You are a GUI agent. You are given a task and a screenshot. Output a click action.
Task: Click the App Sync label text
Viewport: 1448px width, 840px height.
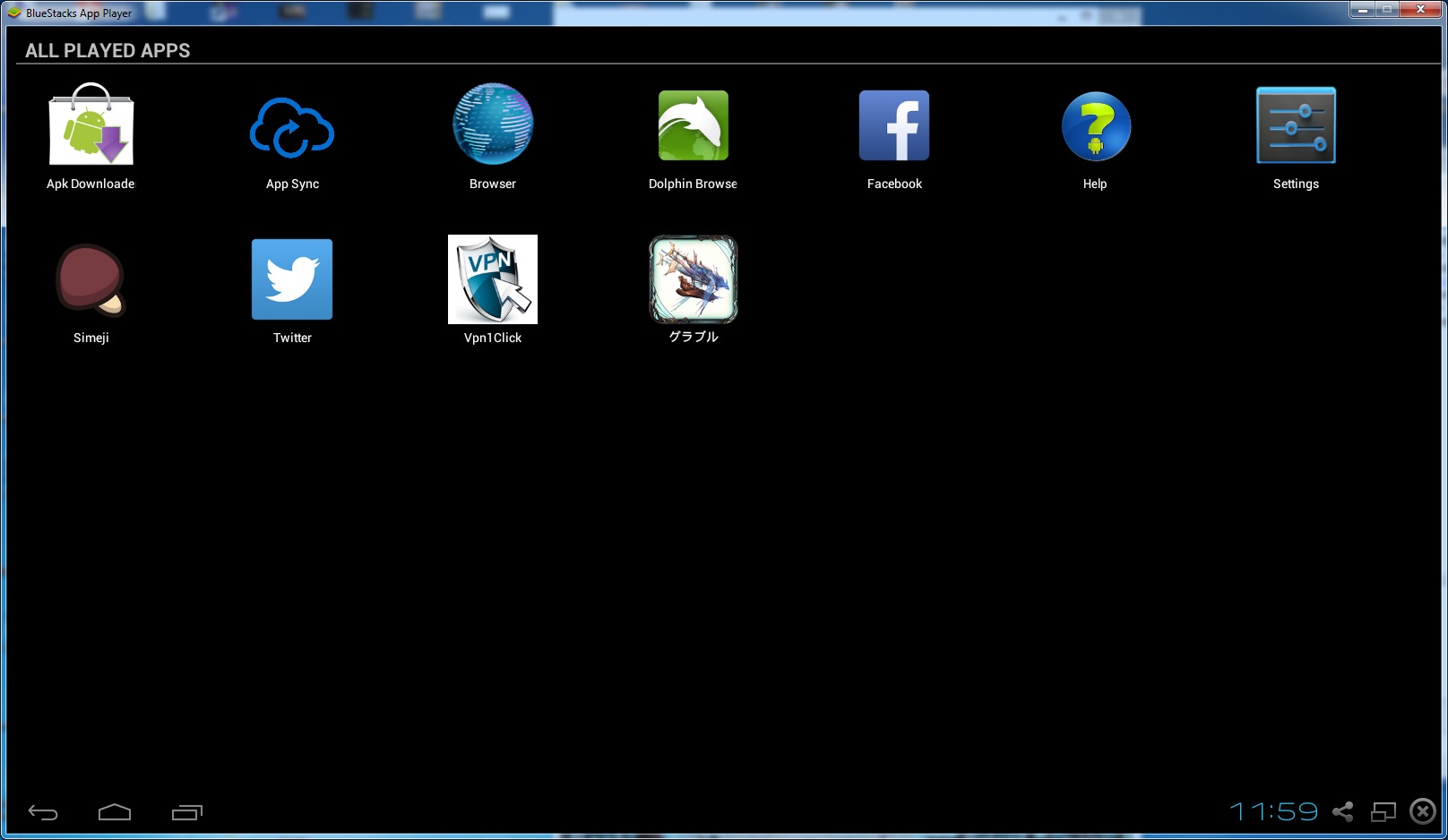click(292, 184)
